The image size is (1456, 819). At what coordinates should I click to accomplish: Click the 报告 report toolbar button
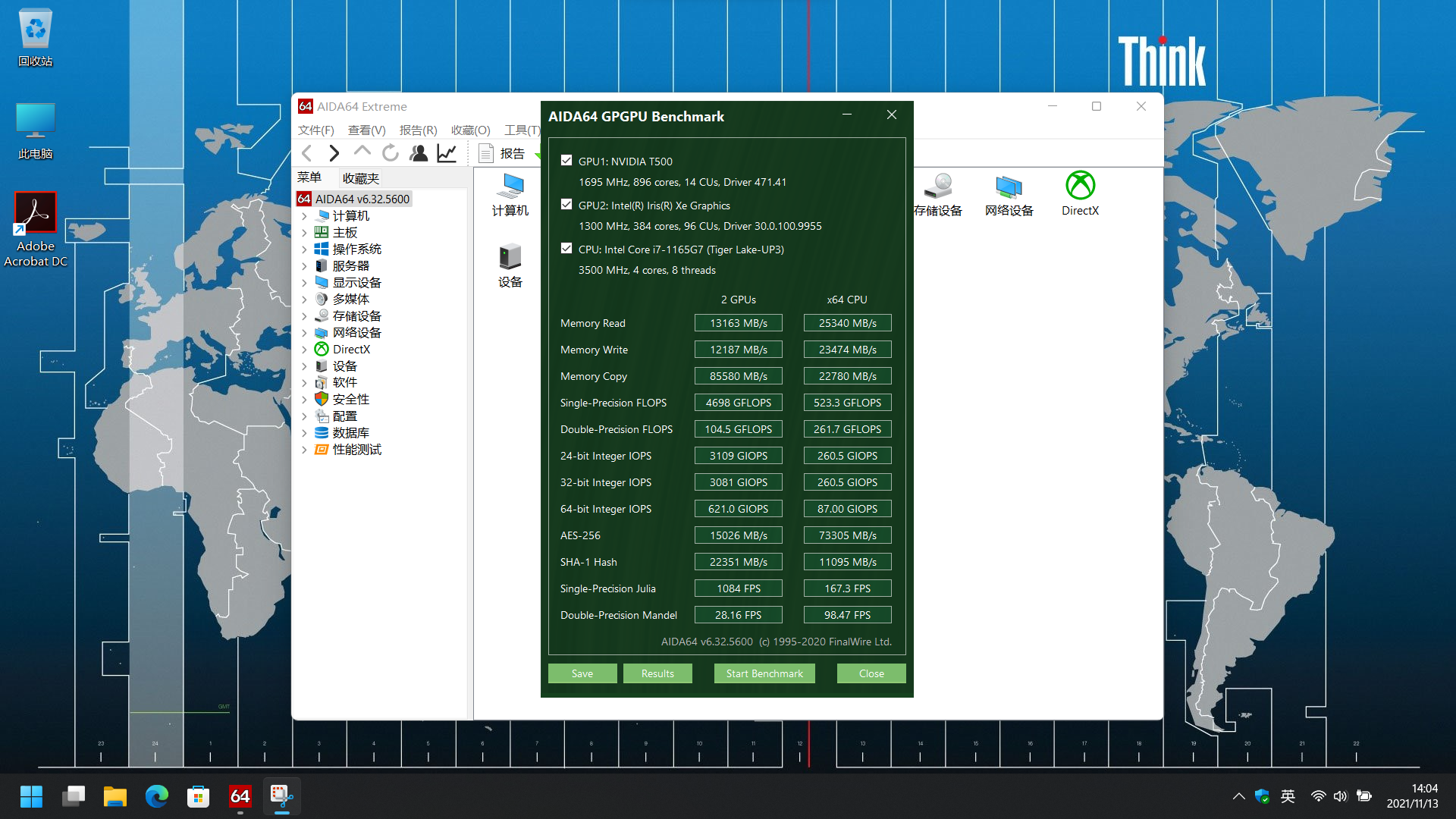tap(502, 153)
